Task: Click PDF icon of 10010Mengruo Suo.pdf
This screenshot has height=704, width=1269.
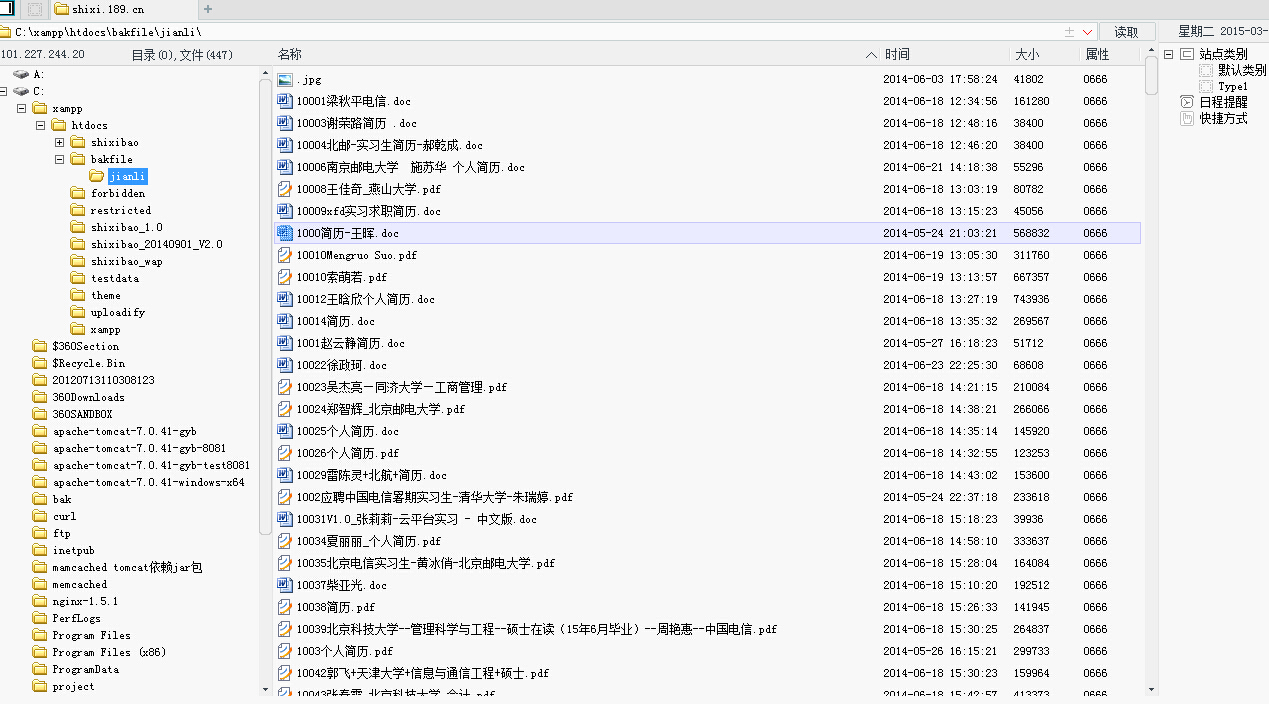Action: [x=285, y=255]
